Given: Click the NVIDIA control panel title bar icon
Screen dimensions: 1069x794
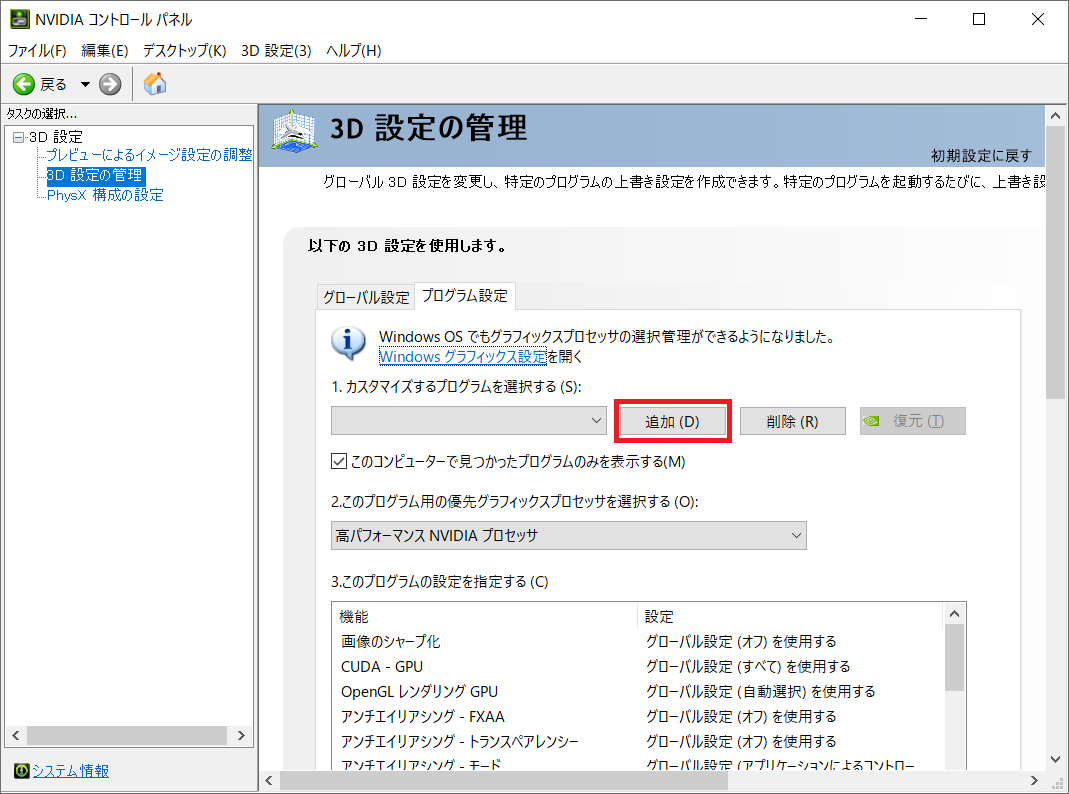Looking at the screenshot, I should click(19, 19).
